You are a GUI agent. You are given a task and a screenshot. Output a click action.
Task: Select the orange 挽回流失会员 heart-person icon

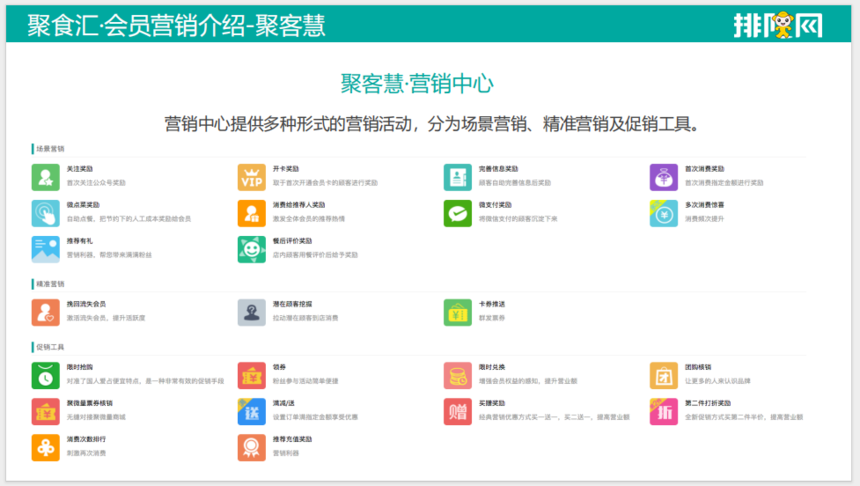coord(46,313)
